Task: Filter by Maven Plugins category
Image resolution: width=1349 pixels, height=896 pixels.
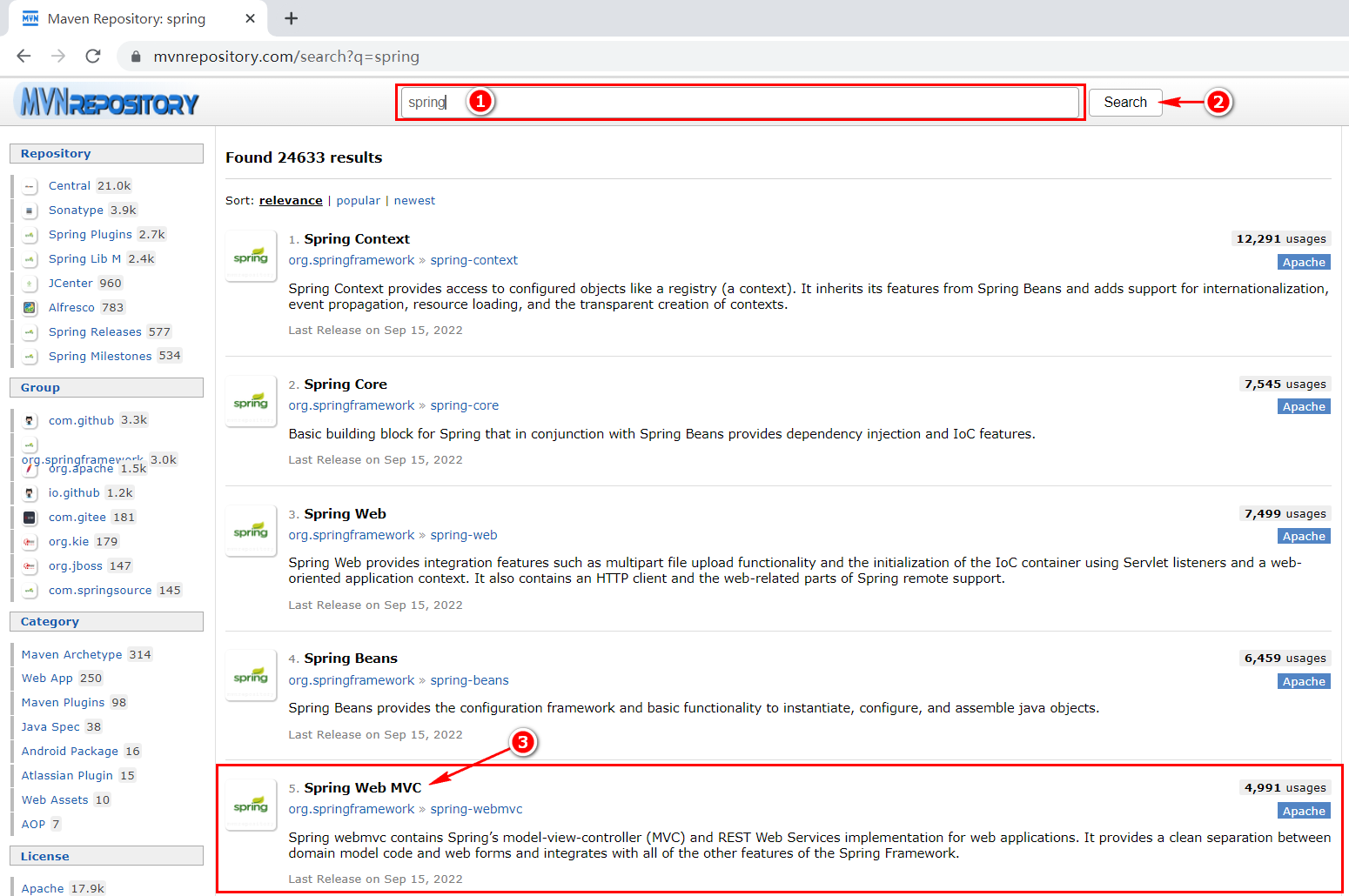Action: coord(63,702)
